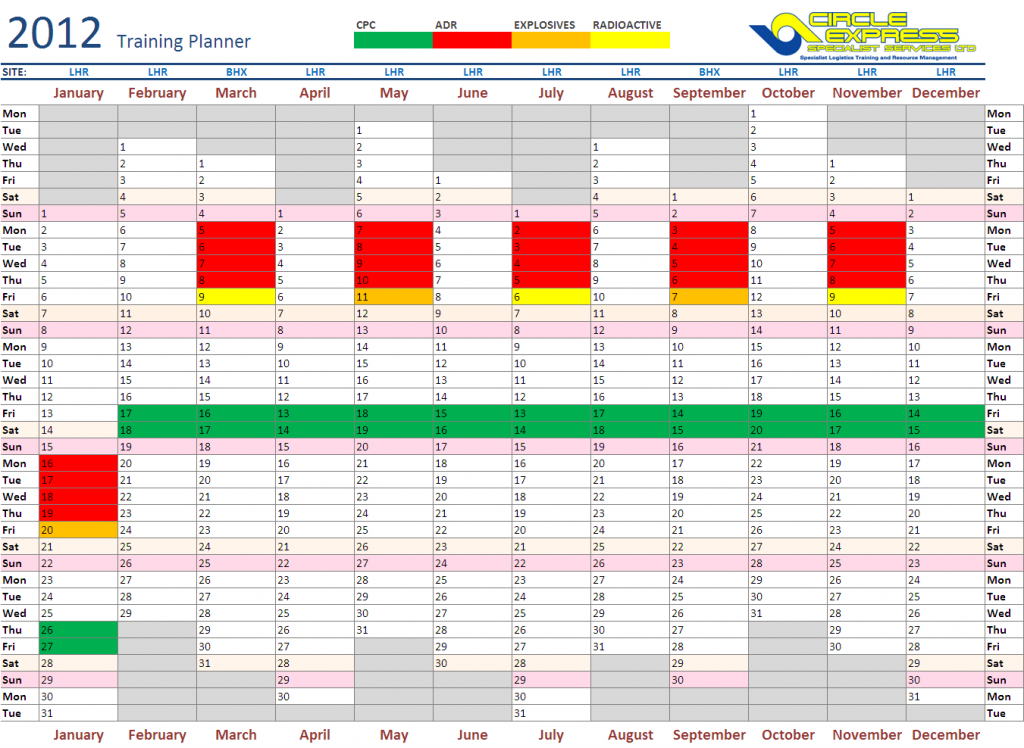Click July 31 cell
1024x748 pixels.
click(551, 713)
